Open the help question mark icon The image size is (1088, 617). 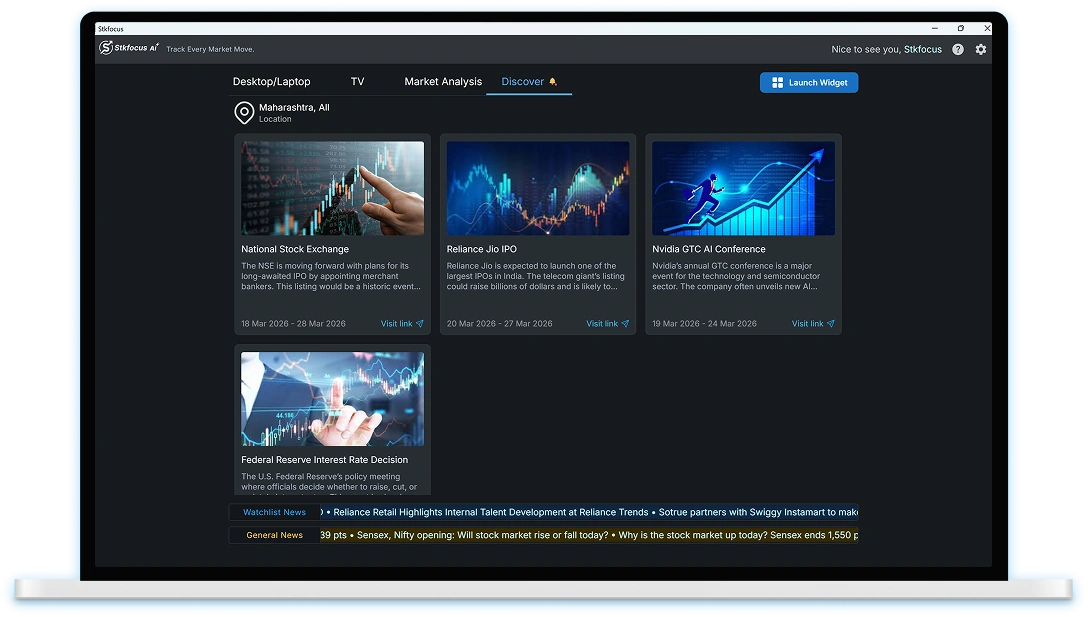(958, 49)
